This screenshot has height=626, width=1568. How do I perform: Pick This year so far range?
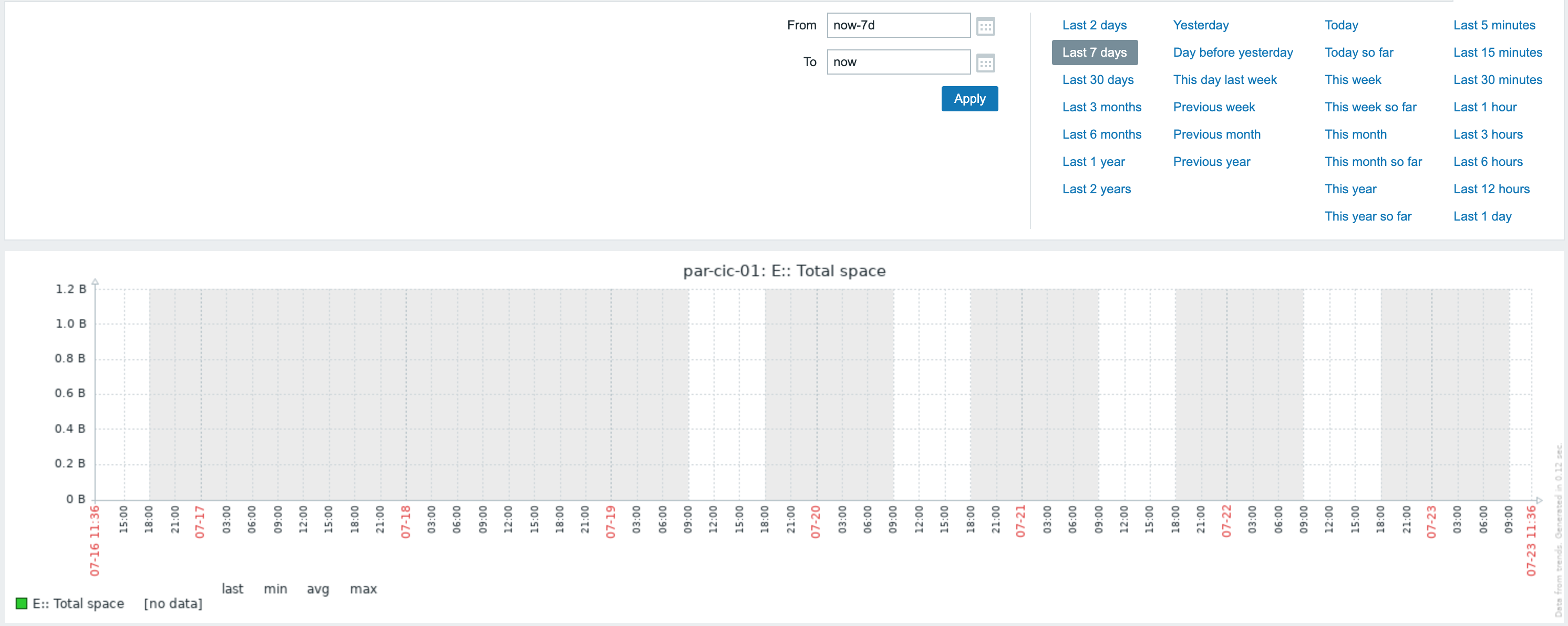click(1368, 216)
